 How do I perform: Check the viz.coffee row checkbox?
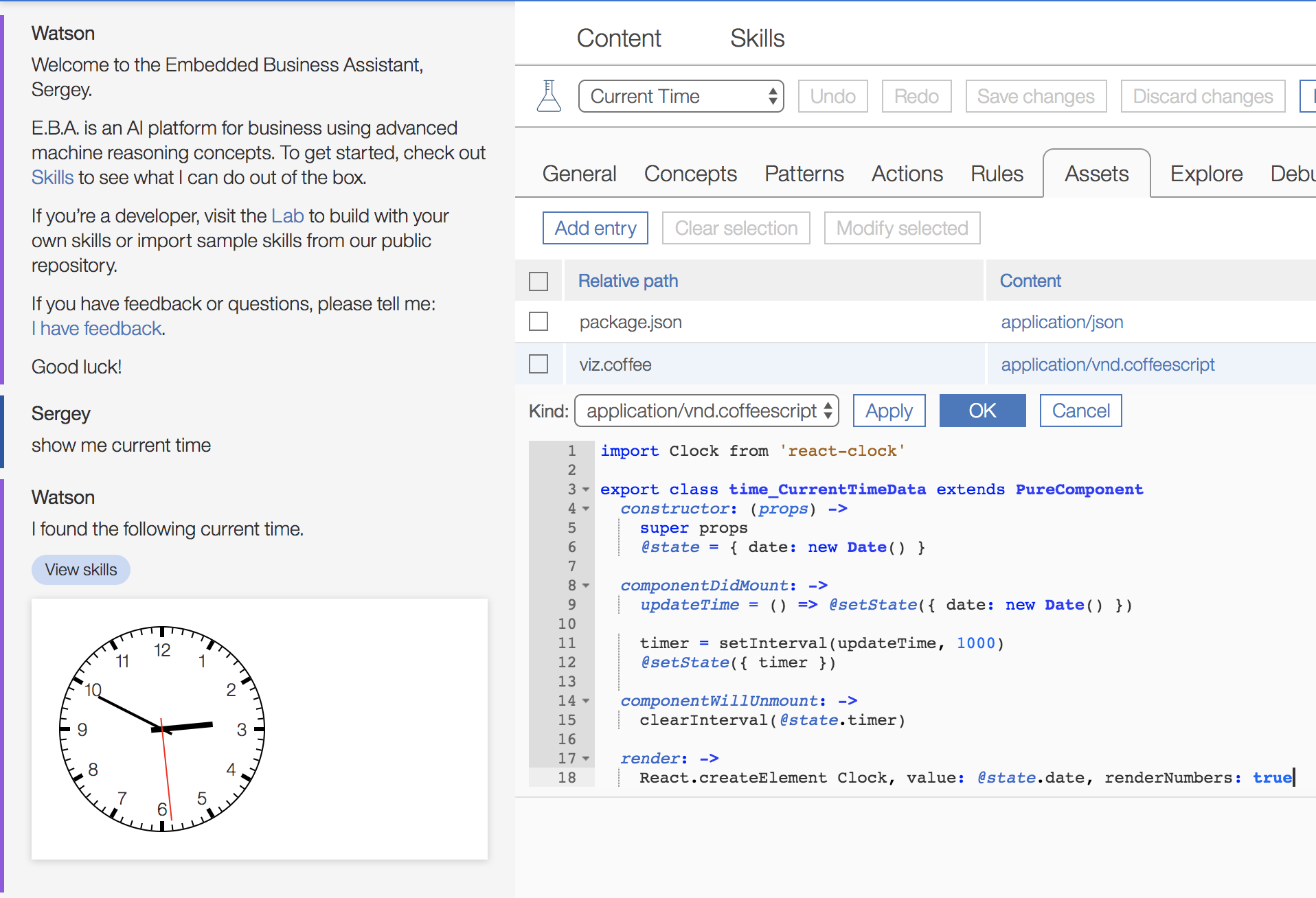point(538,364)
